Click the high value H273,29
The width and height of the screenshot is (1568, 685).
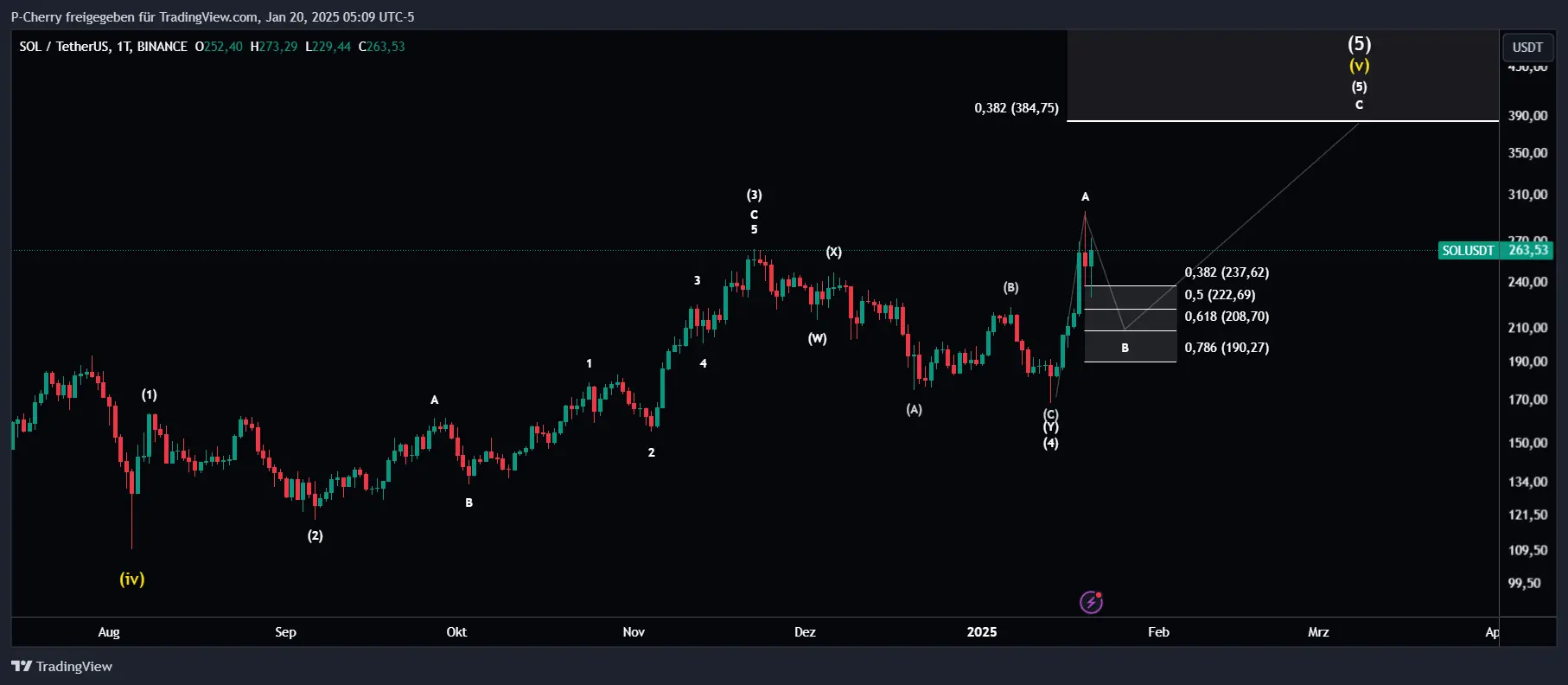pyautogui.click(x=274, y=47)
